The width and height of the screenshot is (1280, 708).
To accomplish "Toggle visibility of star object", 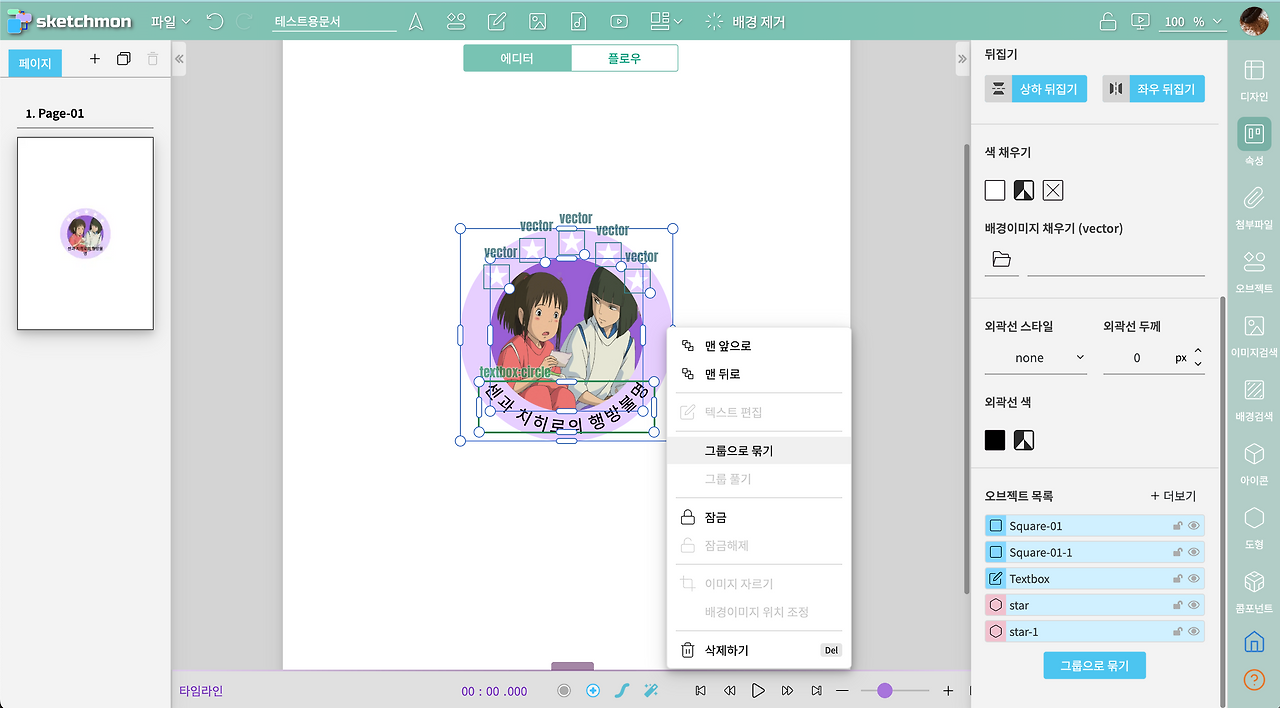I will coord(1193,605).
